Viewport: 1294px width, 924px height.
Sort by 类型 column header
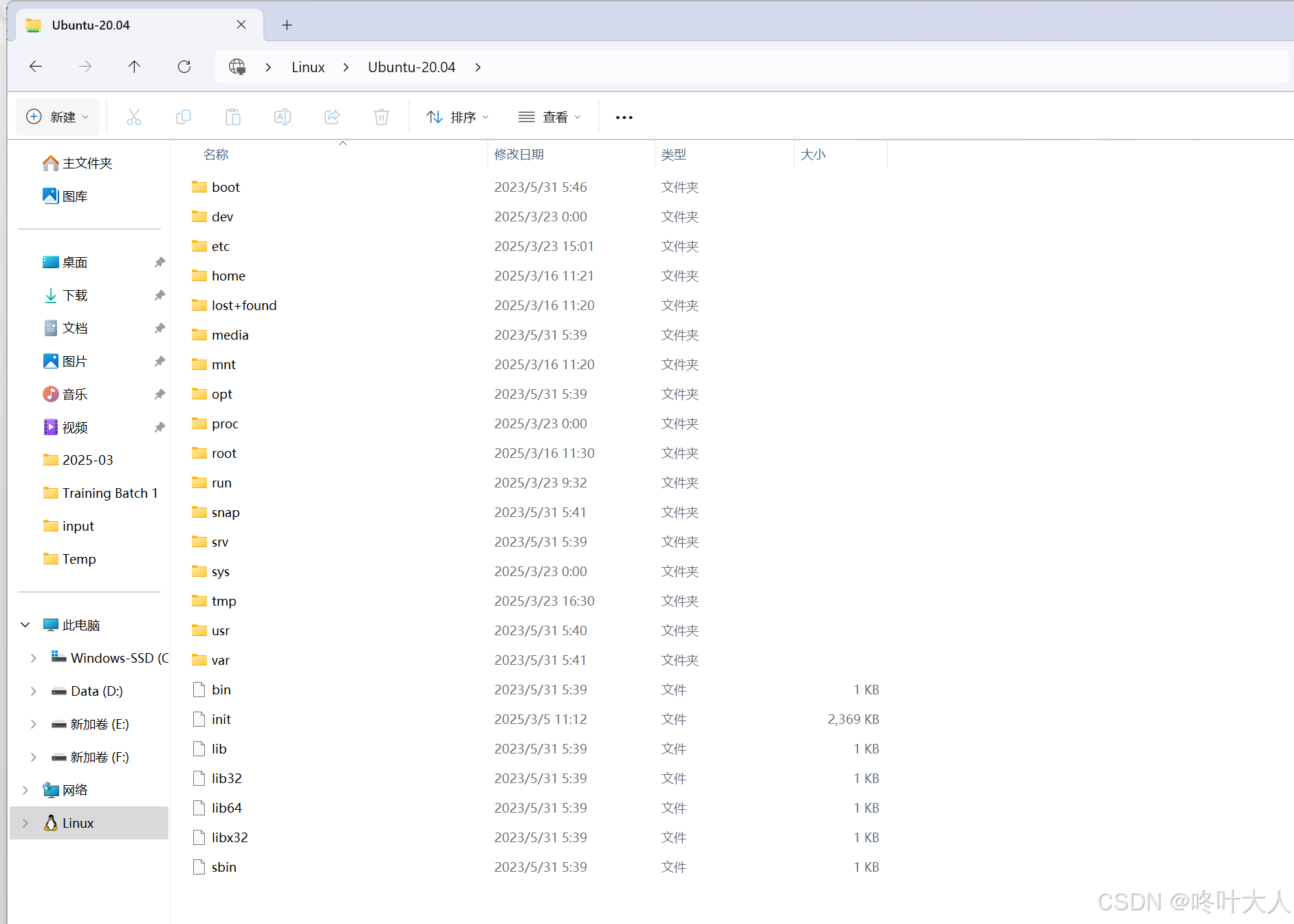[x=674, y=154]
